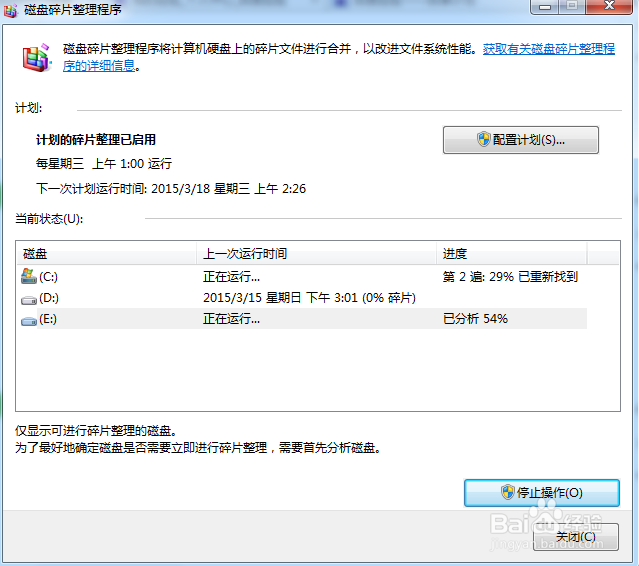Click the D: drive icon

(x=29, y=300)
